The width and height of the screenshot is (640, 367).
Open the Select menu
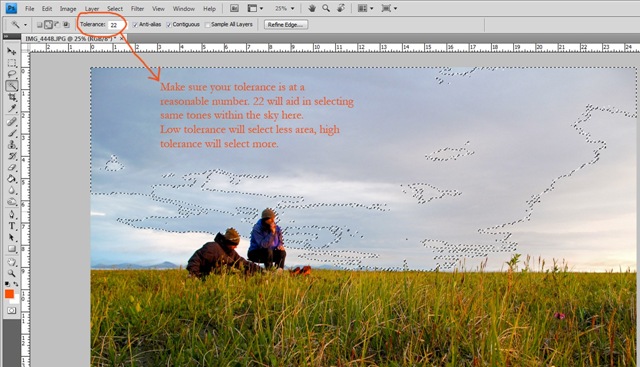(x=115, y=9)
